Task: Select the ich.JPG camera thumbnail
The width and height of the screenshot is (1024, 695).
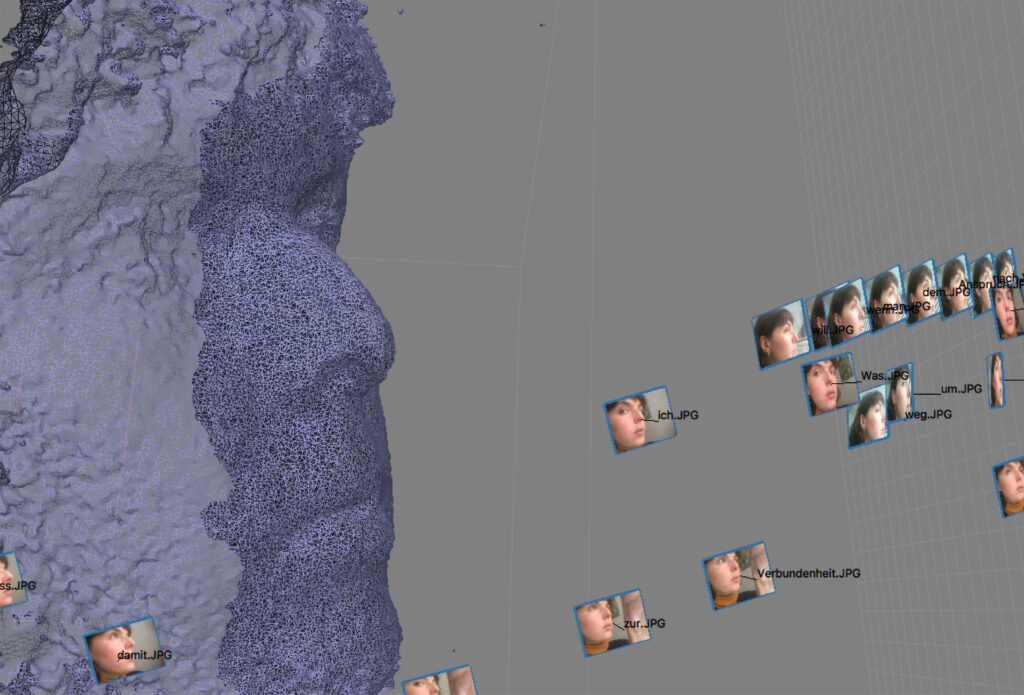Action: (640, 419)
